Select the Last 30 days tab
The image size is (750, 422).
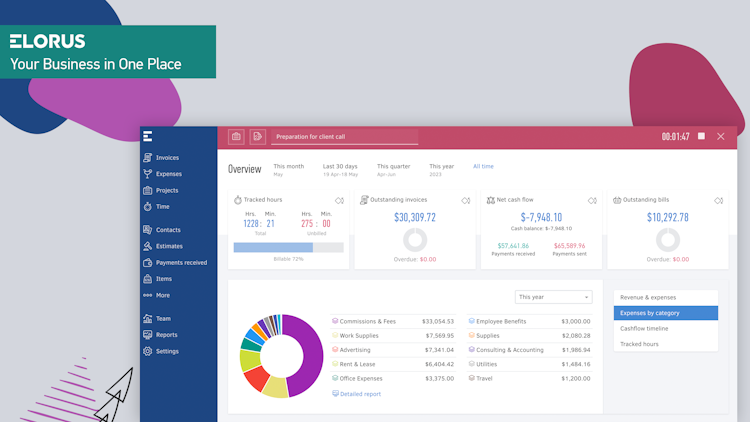tap(340, 170)
